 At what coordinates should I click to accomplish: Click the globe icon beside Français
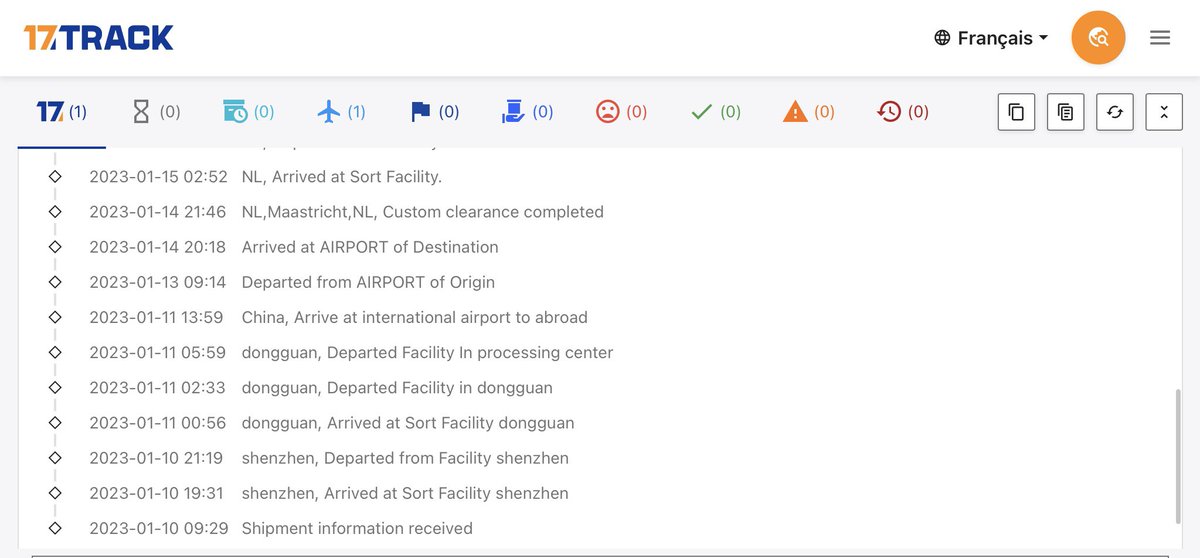click(942, 38)
